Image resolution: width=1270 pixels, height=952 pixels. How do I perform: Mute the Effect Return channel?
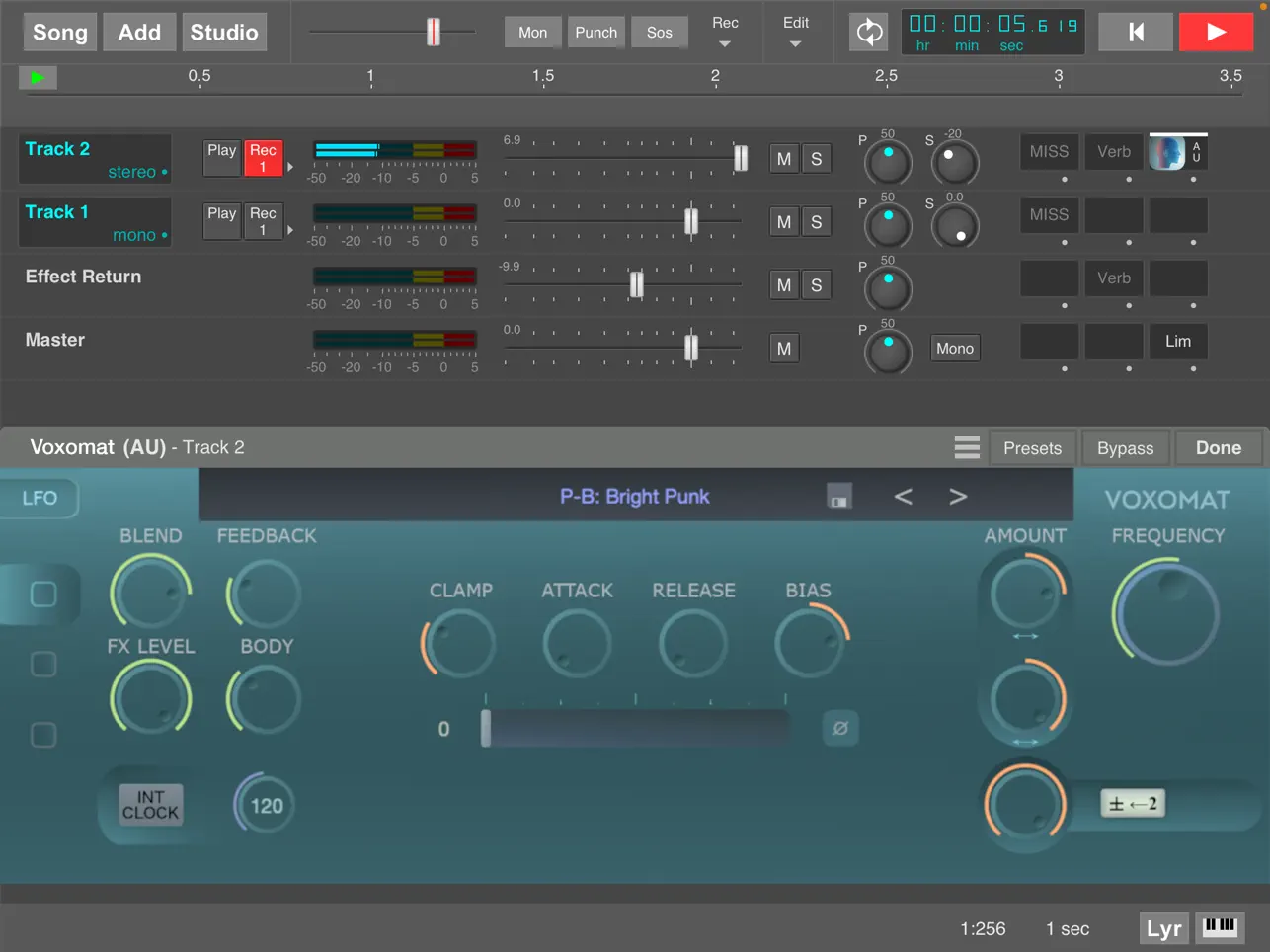coord(784,285)
